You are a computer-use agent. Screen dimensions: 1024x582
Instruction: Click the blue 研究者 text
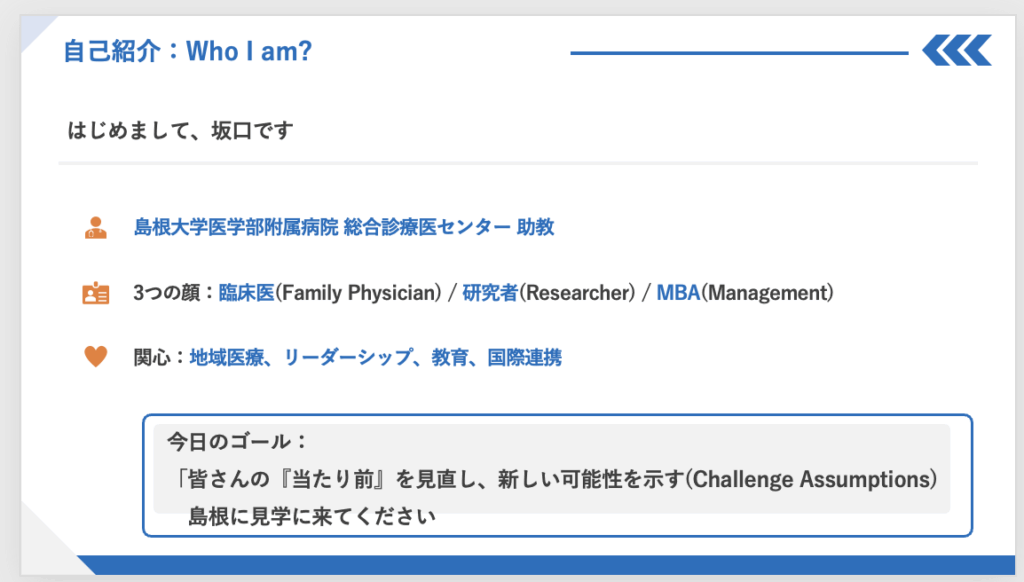pos(490,294)
